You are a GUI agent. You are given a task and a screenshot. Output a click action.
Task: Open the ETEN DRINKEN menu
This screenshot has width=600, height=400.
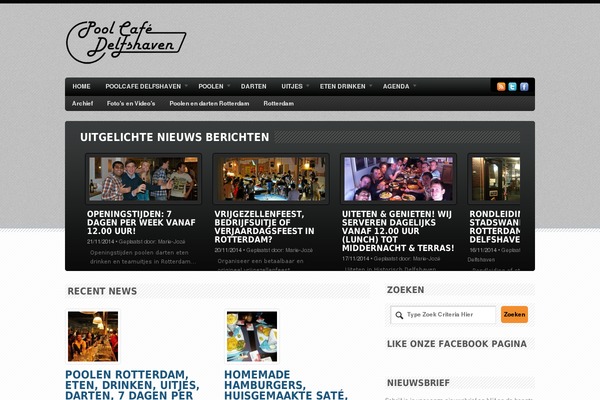[x=342, y=87]
